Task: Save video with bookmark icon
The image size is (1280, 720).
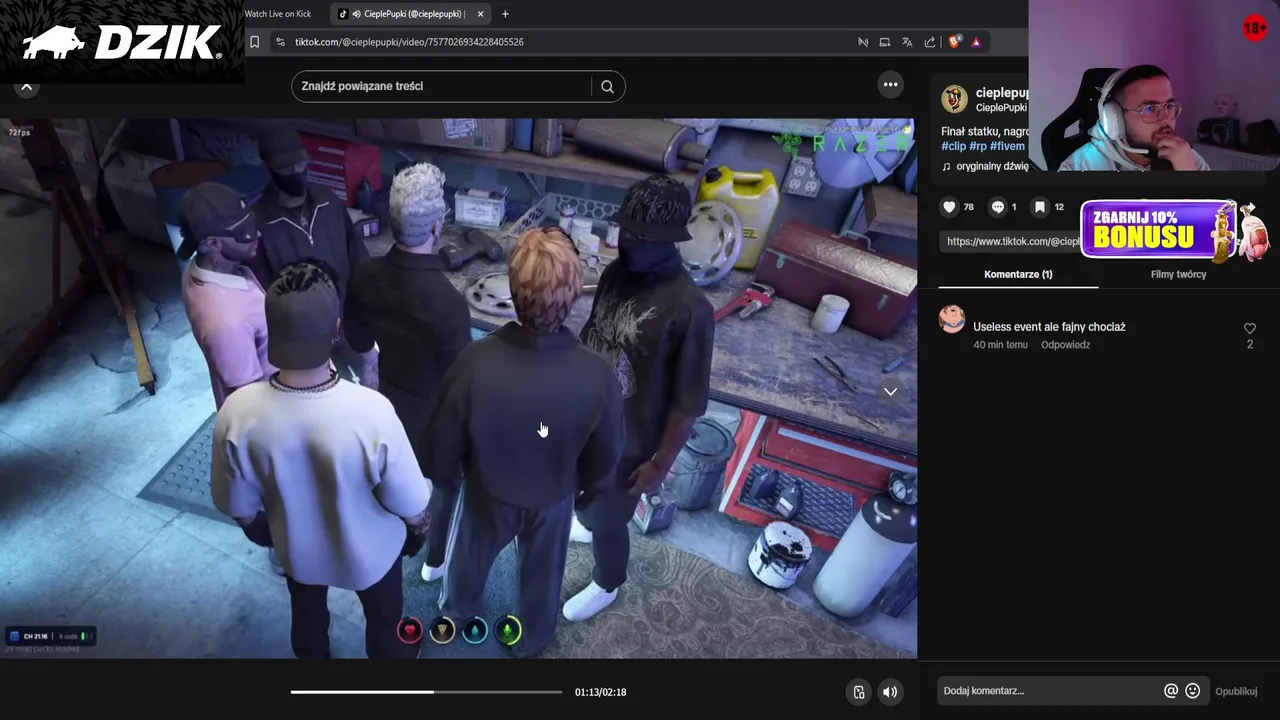Action: (x=1040, y=207)
